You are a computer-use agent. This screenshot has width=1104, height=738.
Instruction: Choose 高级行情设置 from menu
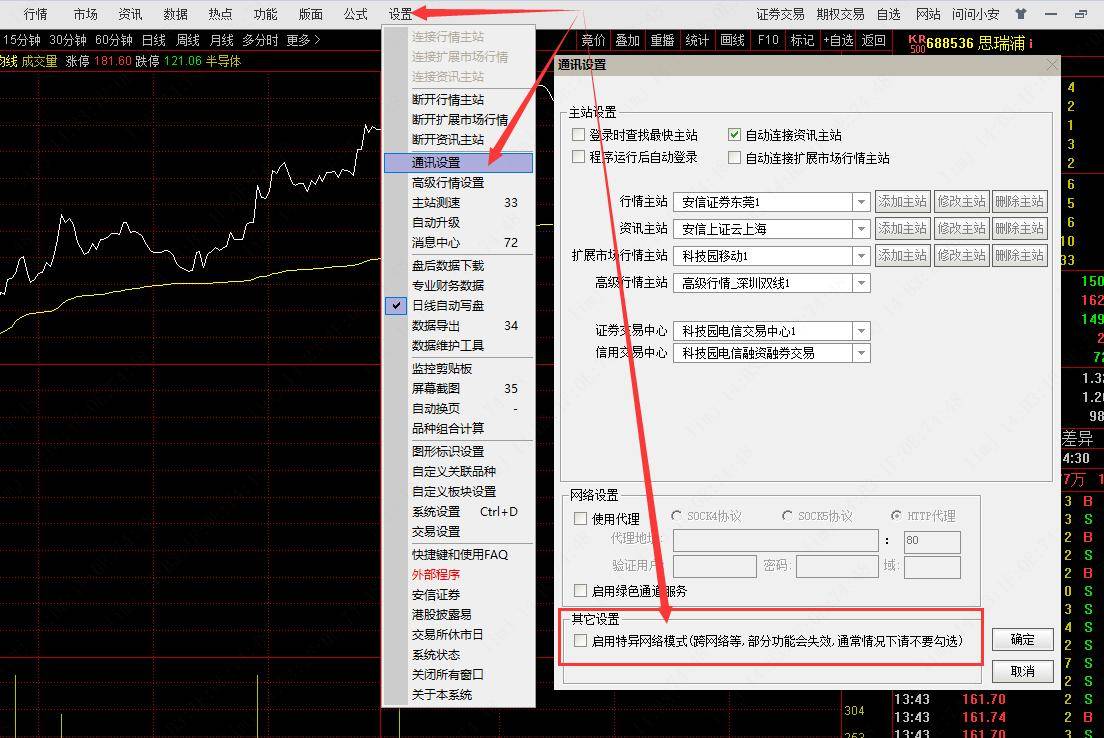click(458, 182)
